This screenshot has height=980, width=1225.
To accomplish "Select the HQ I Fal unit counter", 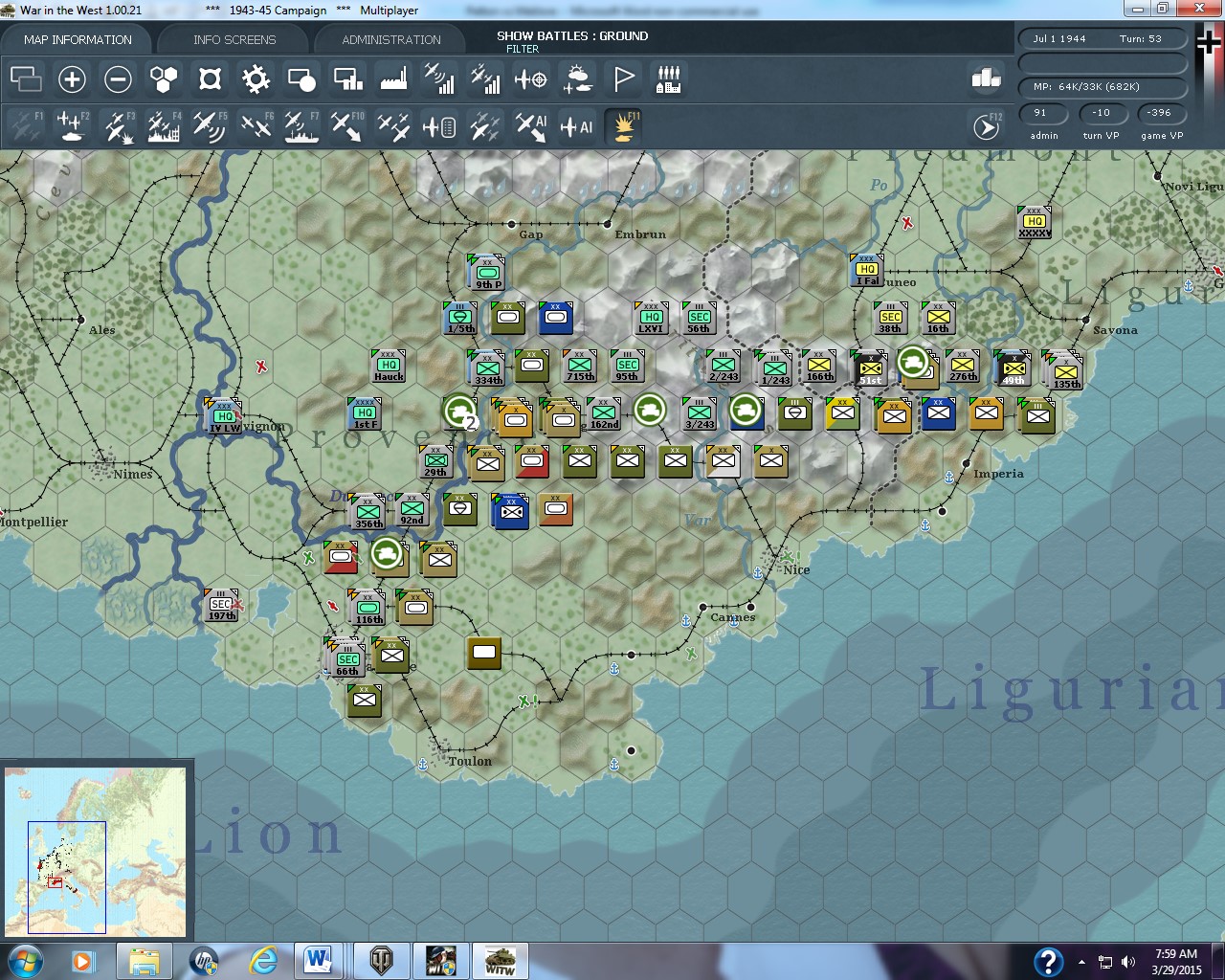I will (x=867, y=270).
